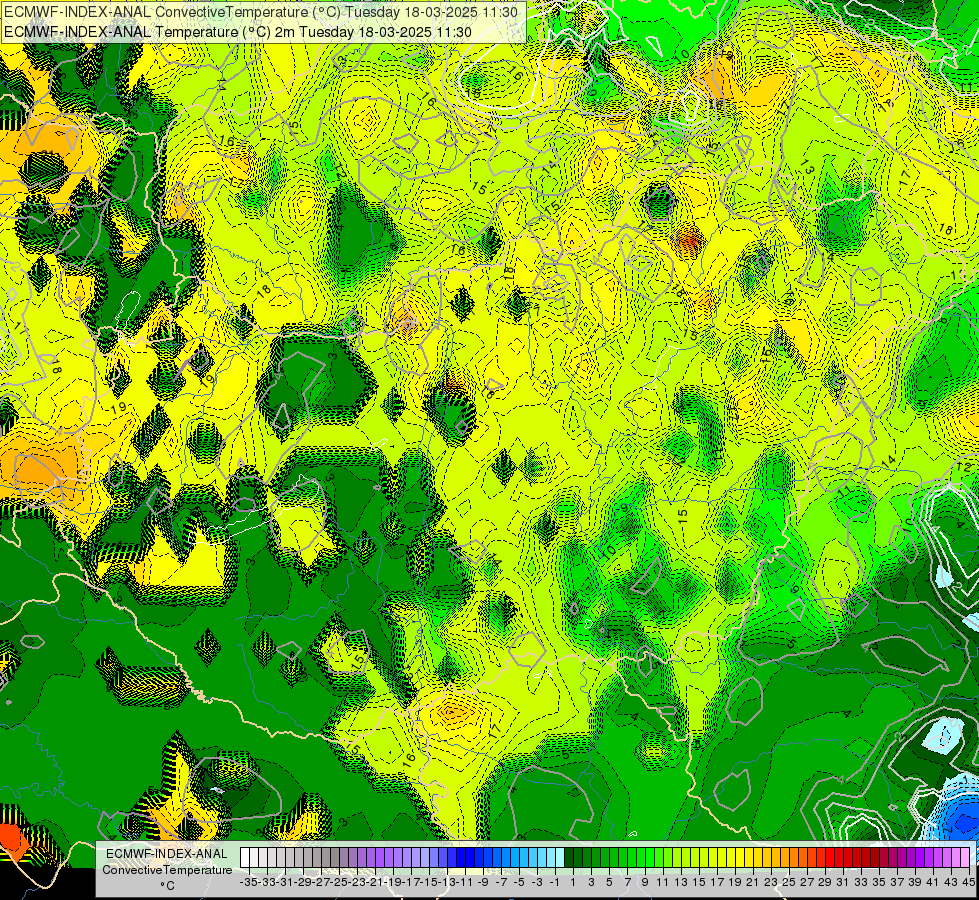The height and width of the screenshot is (900, 979).
Task: Select the pink swatch above legend value 43
Action: point(947,858)
